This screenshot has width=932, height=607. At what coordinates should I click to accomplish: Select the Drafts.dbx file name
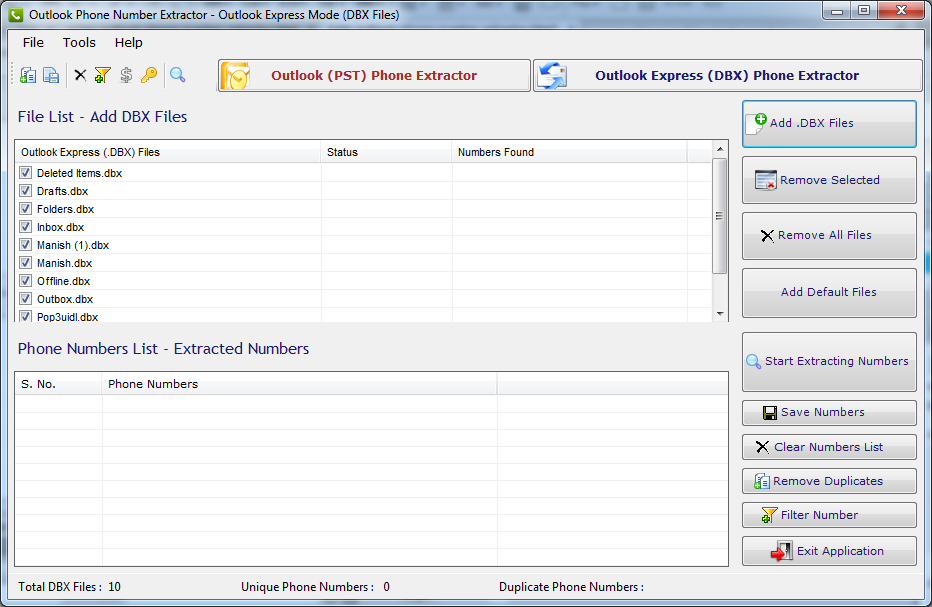coord(62,191)
